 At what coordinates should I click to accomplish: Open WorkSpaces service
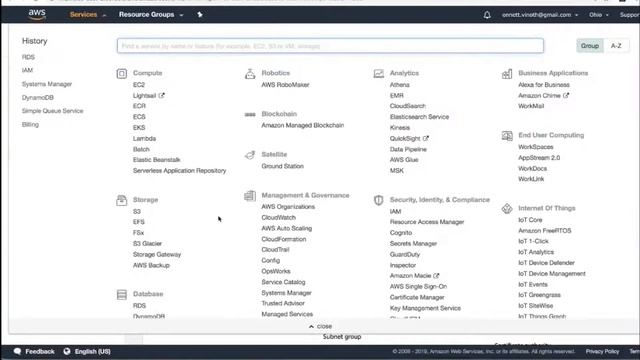coord(536,147)
